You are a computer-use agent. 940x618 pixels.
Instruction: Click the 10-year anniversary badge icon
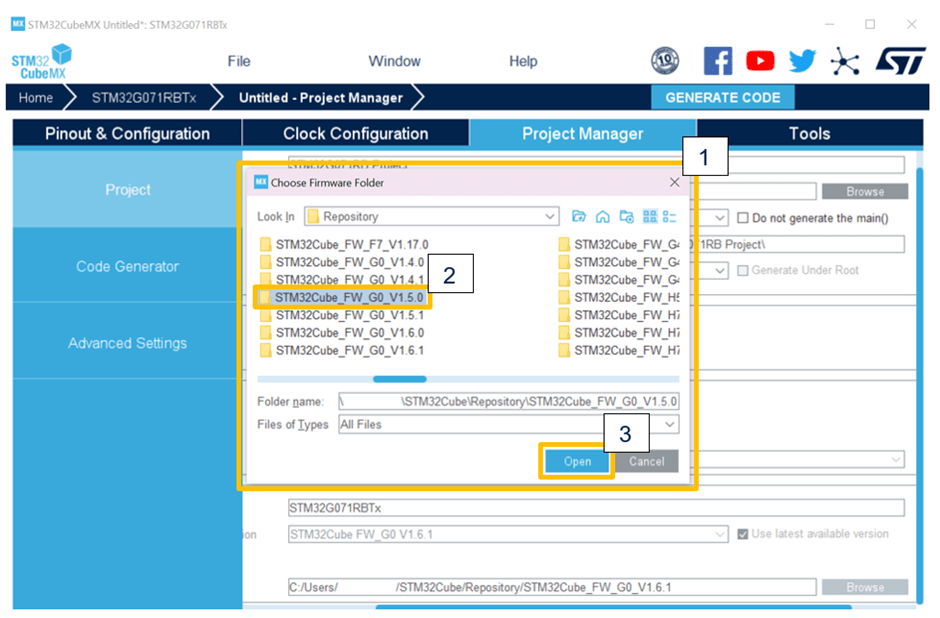665,61
